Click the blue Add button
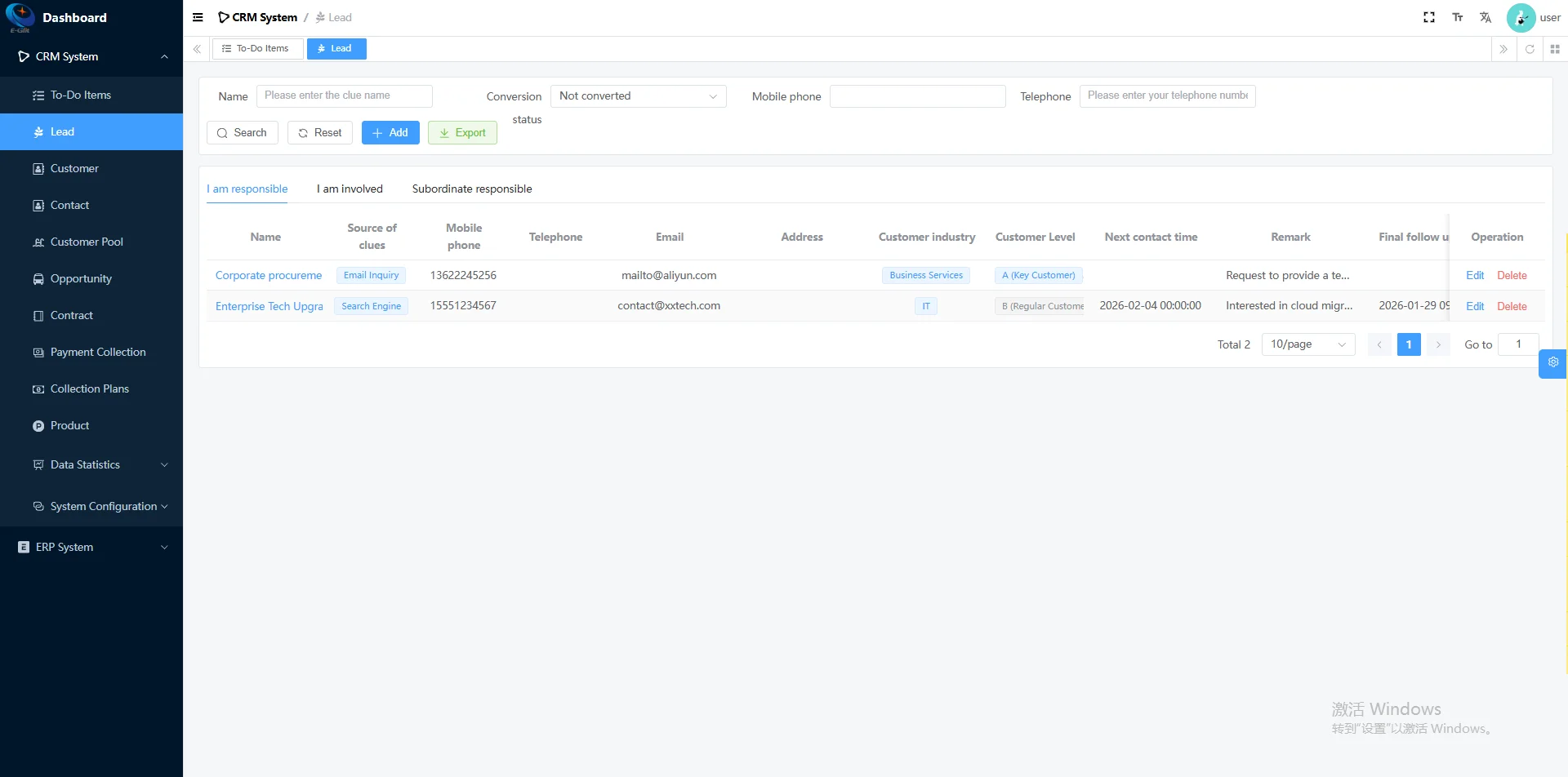Screen dimensions: 1568x777 click(x=390, y=132)
